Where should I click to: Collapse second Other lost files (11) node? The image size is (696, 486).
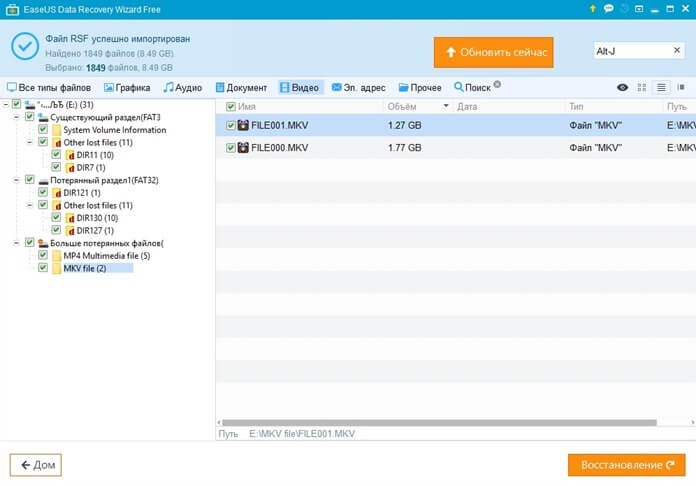[30, 205]
